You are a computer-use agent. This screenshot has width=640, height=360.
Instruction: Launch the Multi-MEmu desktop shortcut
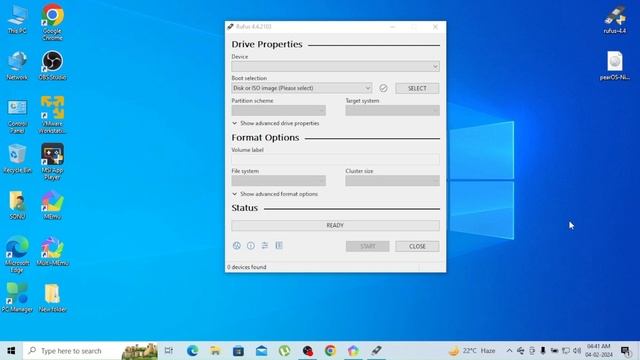(x=52, y=251)
